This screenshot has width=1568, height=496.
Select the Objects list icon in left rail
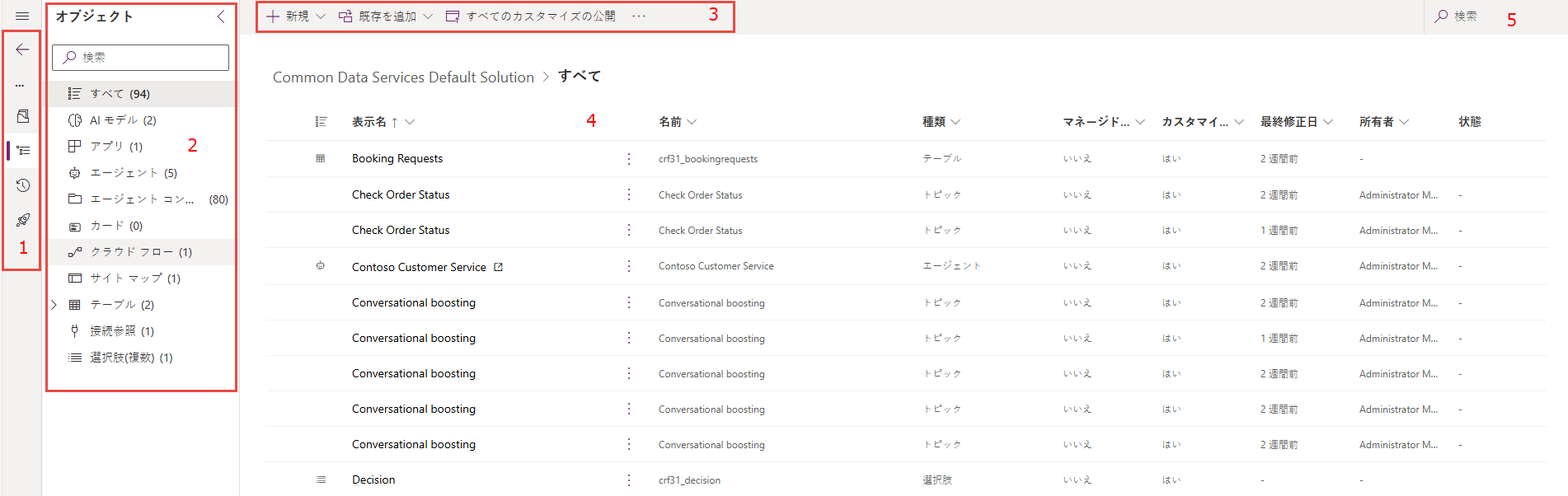pos(23,151)
